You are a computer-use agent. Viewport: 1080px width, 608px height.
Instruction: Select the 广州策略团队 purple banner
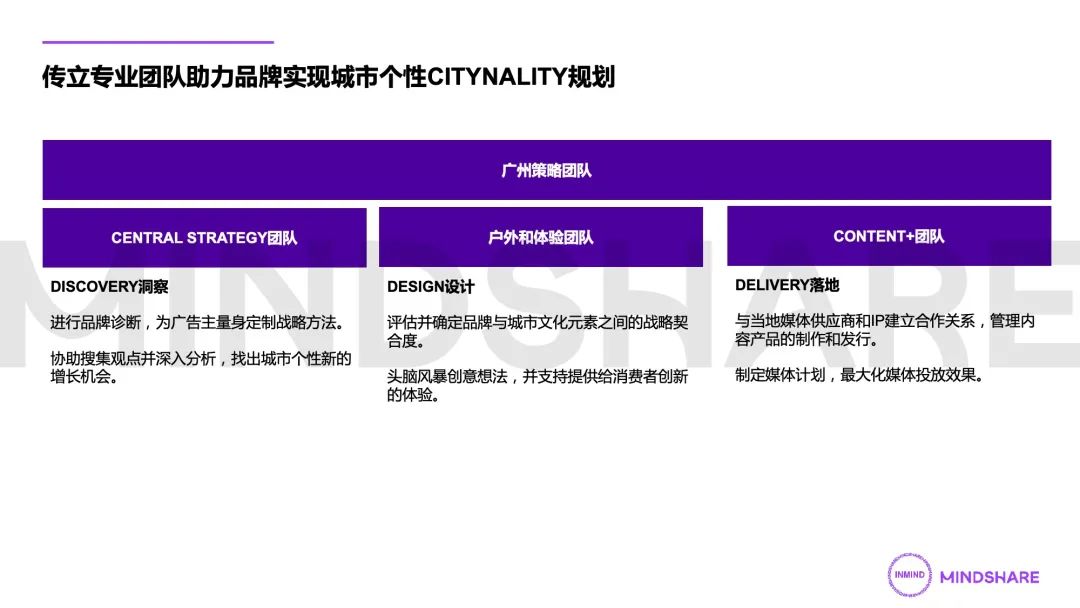pos(546,170)
